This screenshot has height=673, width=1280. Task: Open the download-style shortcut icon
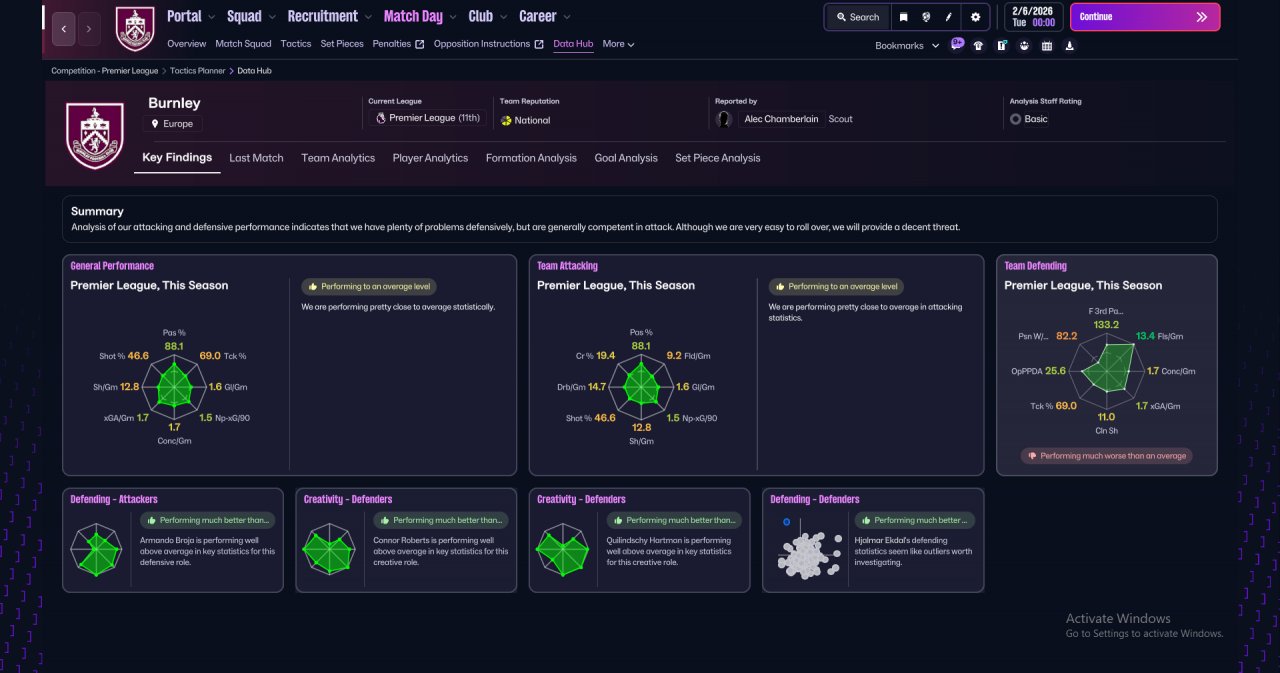pyautogui.click(x=1070, y=45)
